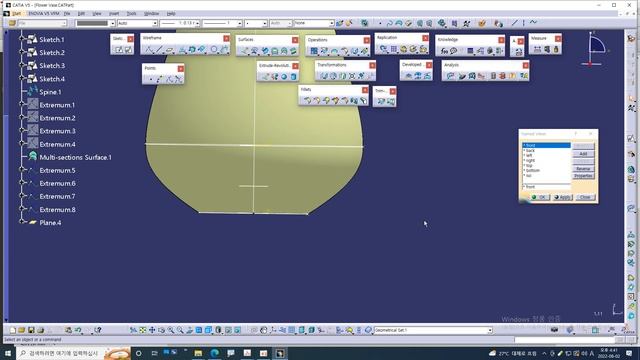
Task: Select the Measure Between tool
Action: [537, 49]
